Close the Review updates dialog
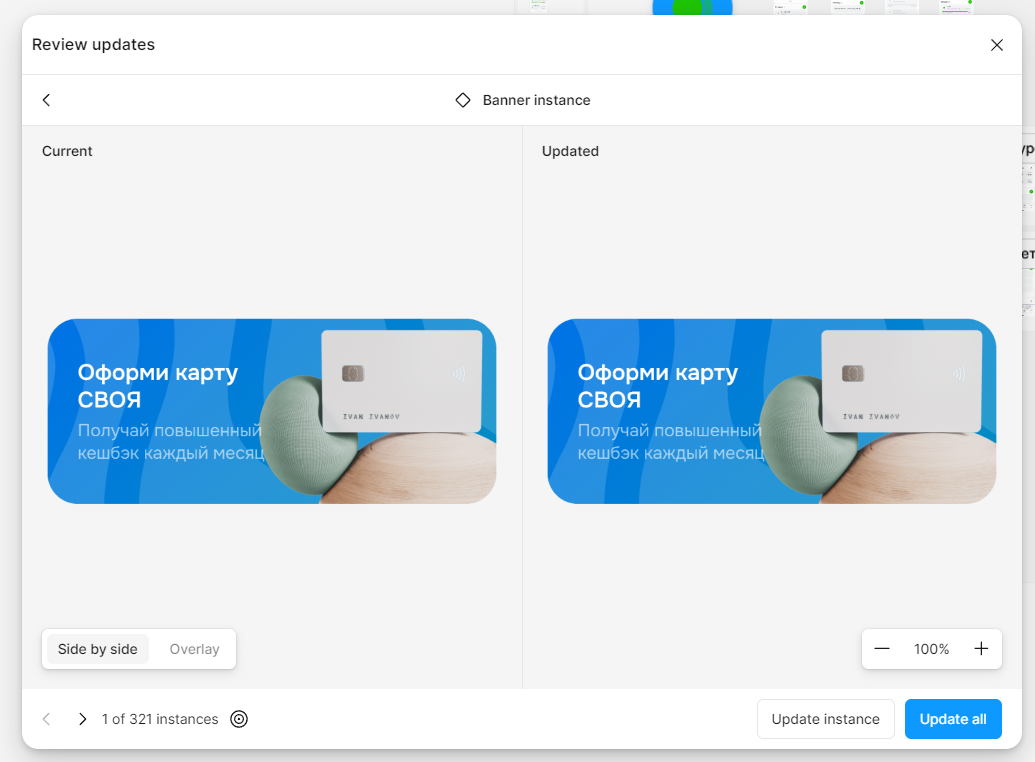 point(997,44)
